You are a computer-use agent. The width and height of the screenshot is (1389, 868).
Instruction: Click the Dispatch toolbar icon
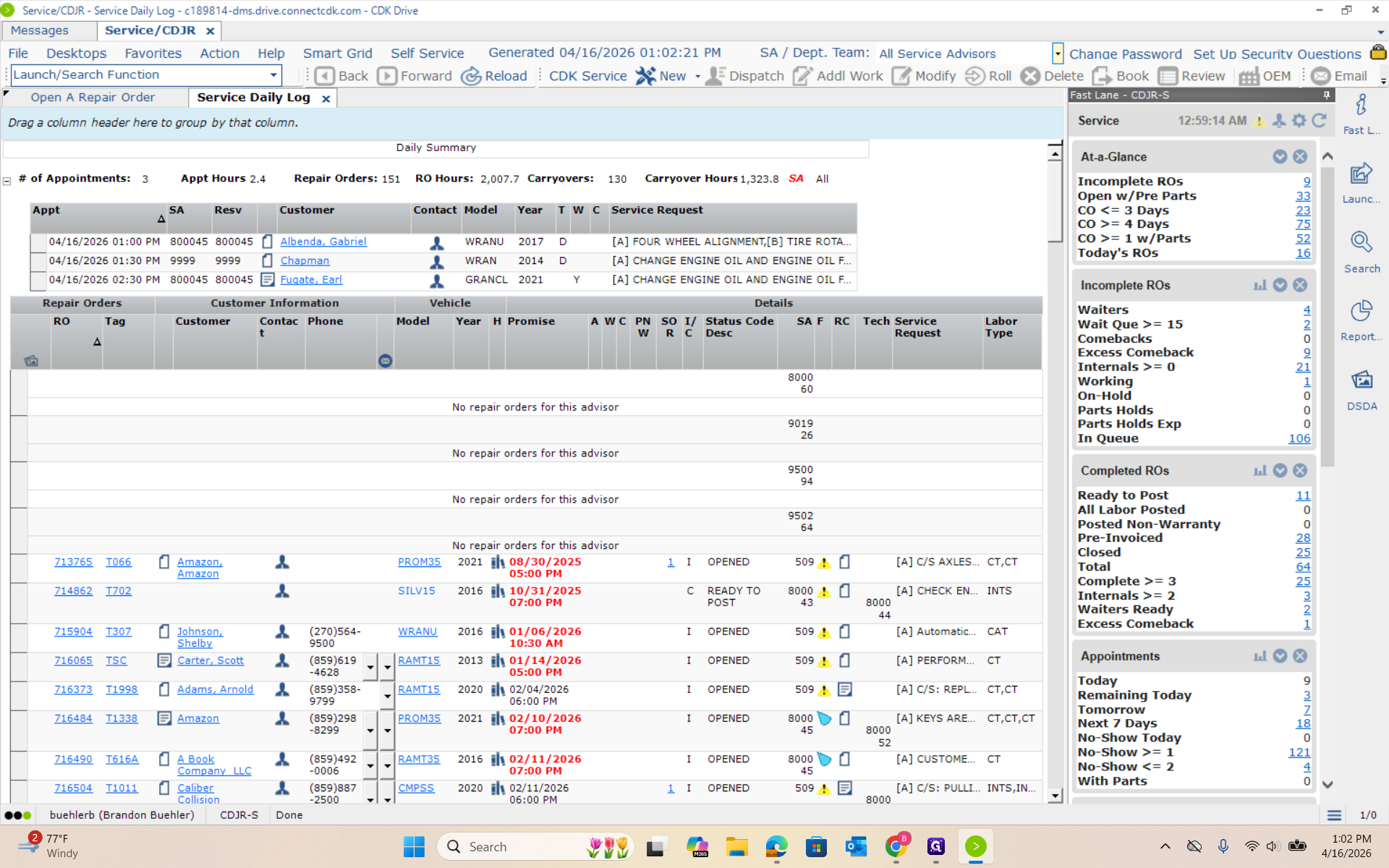tap(715, 76)
